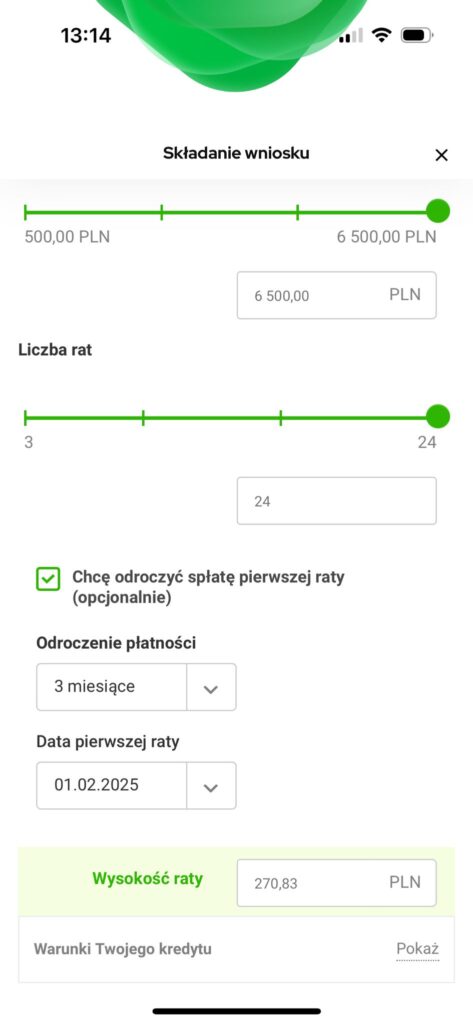Click the loan amount slider handle at 6 500,00 PLN

tap(438, 212)
